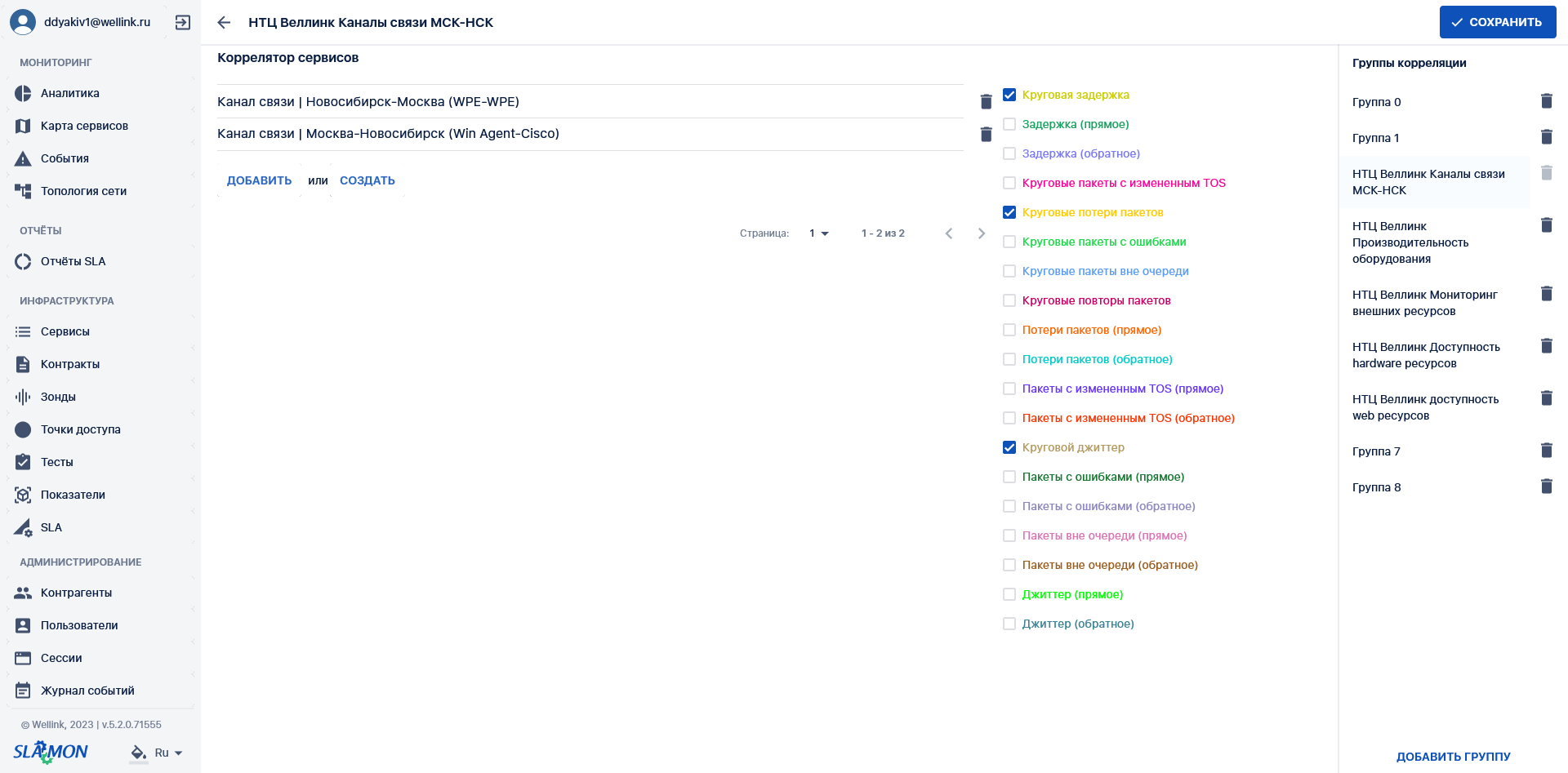
Task: Delete Группа 1 with trash icon
Action: tap(1546, 136)
